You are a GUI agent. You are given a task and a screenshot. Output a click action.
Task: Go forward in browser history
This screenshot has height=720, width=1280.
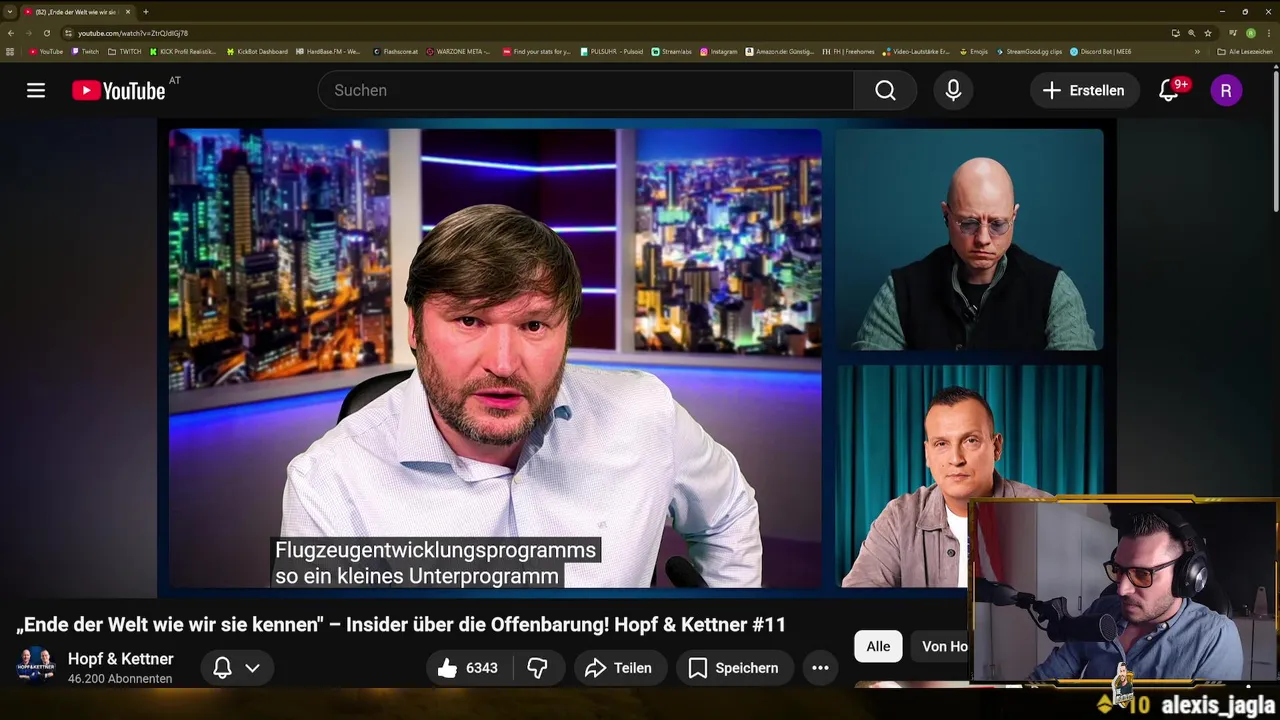tap(28, 33)
